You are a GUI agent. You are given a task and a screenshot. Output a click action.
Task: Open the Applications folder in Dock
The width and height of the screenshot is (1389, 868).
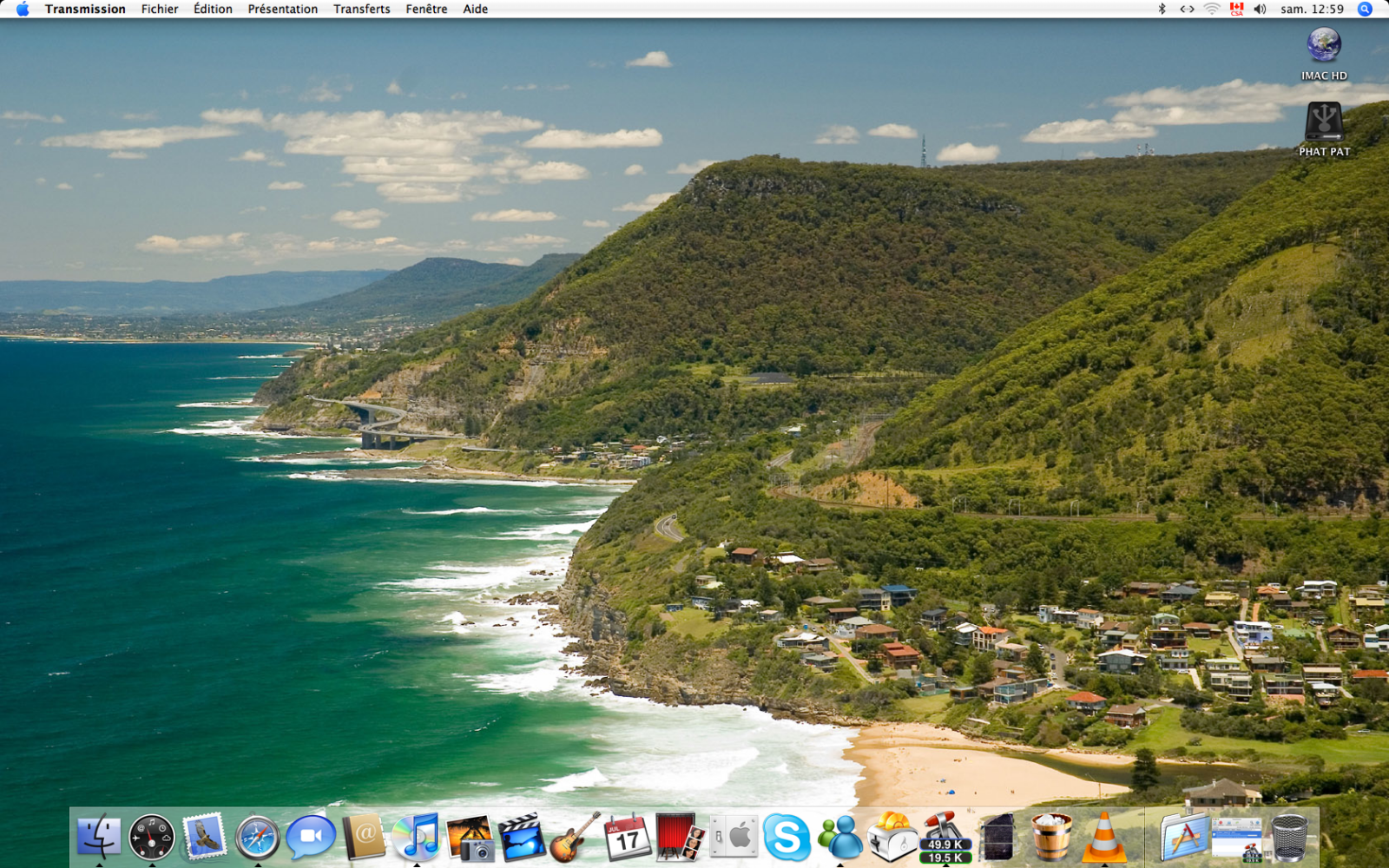(x=1184, y=838)
